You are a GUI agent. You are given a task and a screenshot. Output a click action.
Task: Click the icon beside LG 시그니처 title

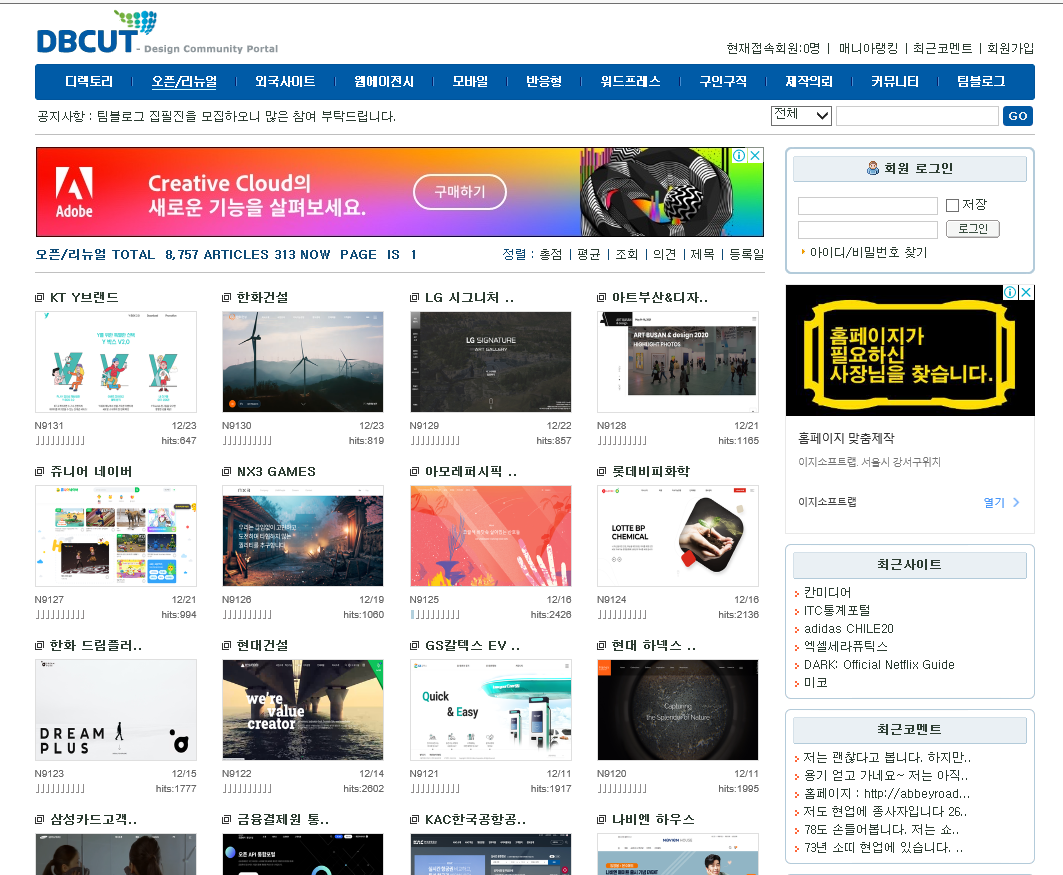pos(414,298)
